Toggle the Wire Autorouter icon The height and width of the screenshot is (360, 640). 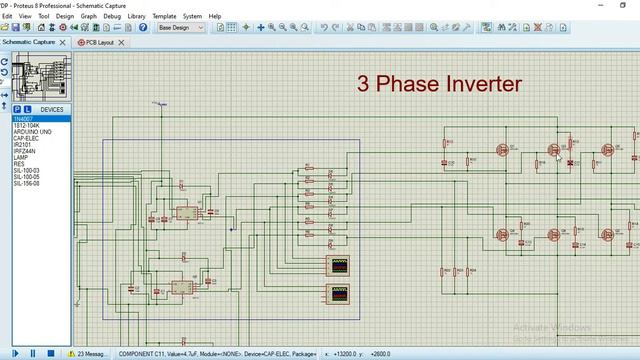(x=486, y=27)
